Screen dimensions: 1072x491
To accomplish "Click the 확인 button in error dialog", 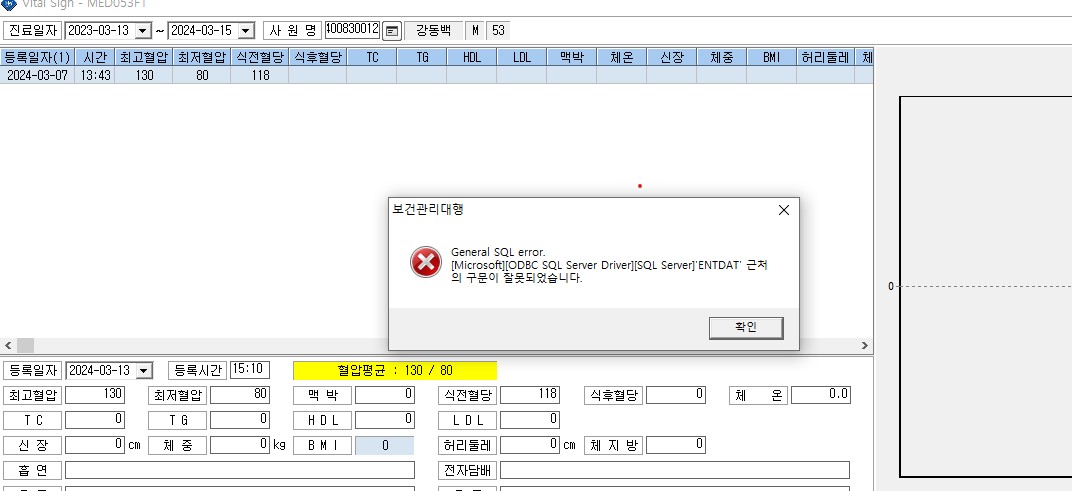I will pyautogui.click(x=746, y=328).
